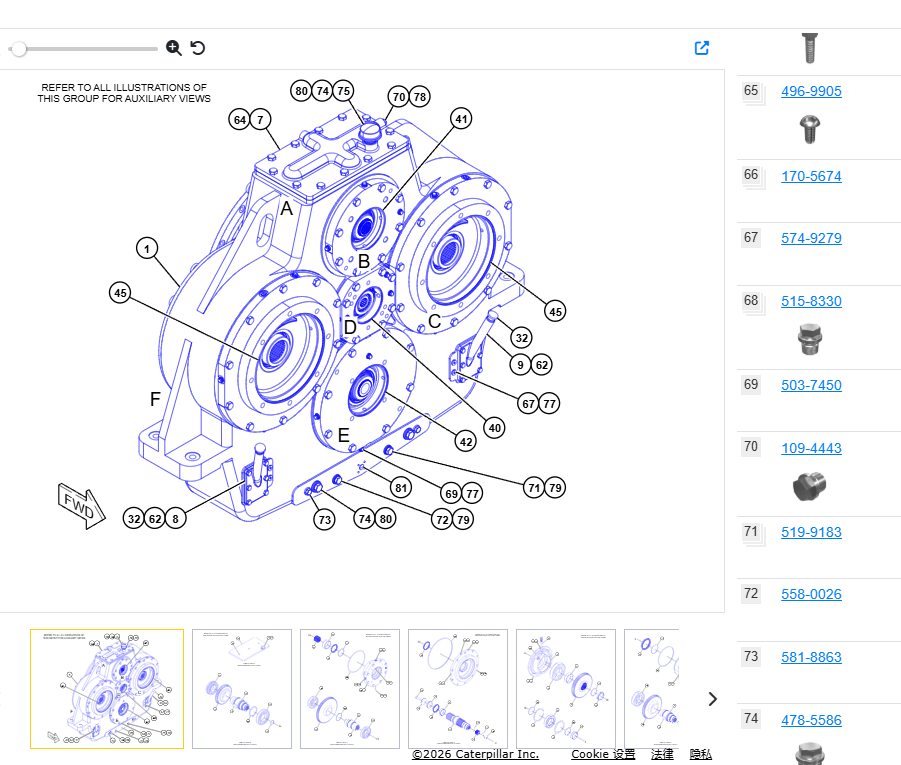Click callout 81 on the diagram

pos(401,489)
